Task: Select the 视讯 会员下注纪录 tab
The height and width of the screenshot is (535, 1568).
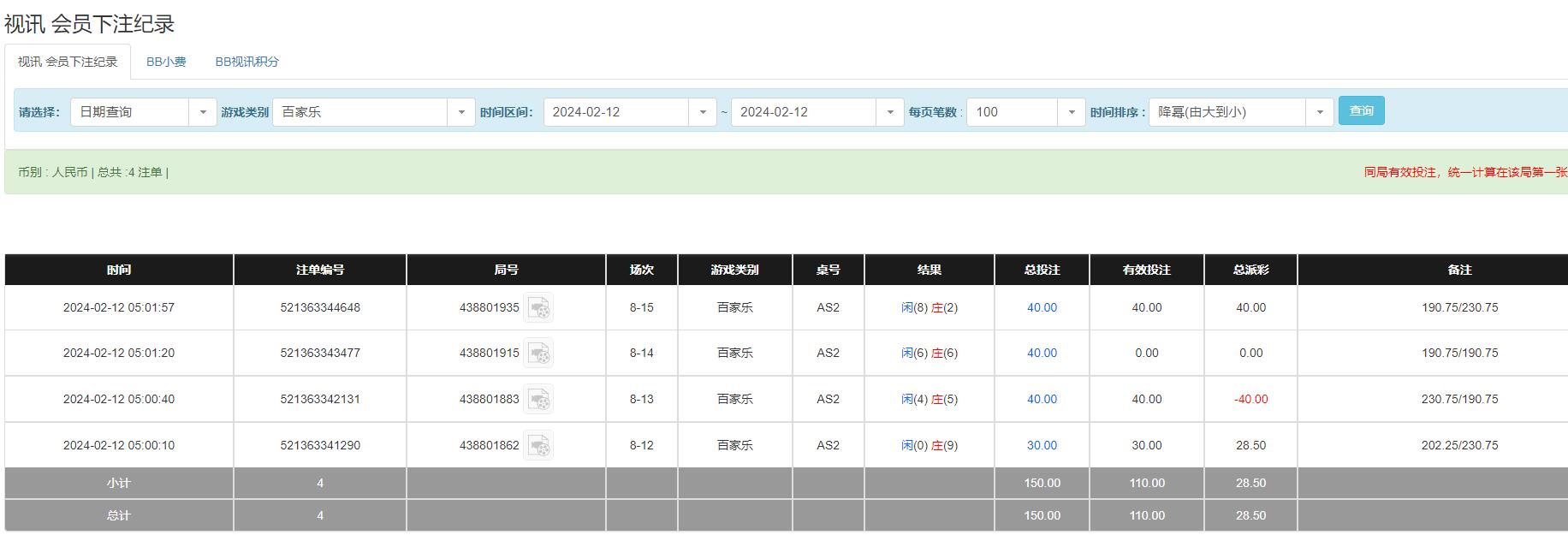Action: pyautogui.click(x=68, y=62)
